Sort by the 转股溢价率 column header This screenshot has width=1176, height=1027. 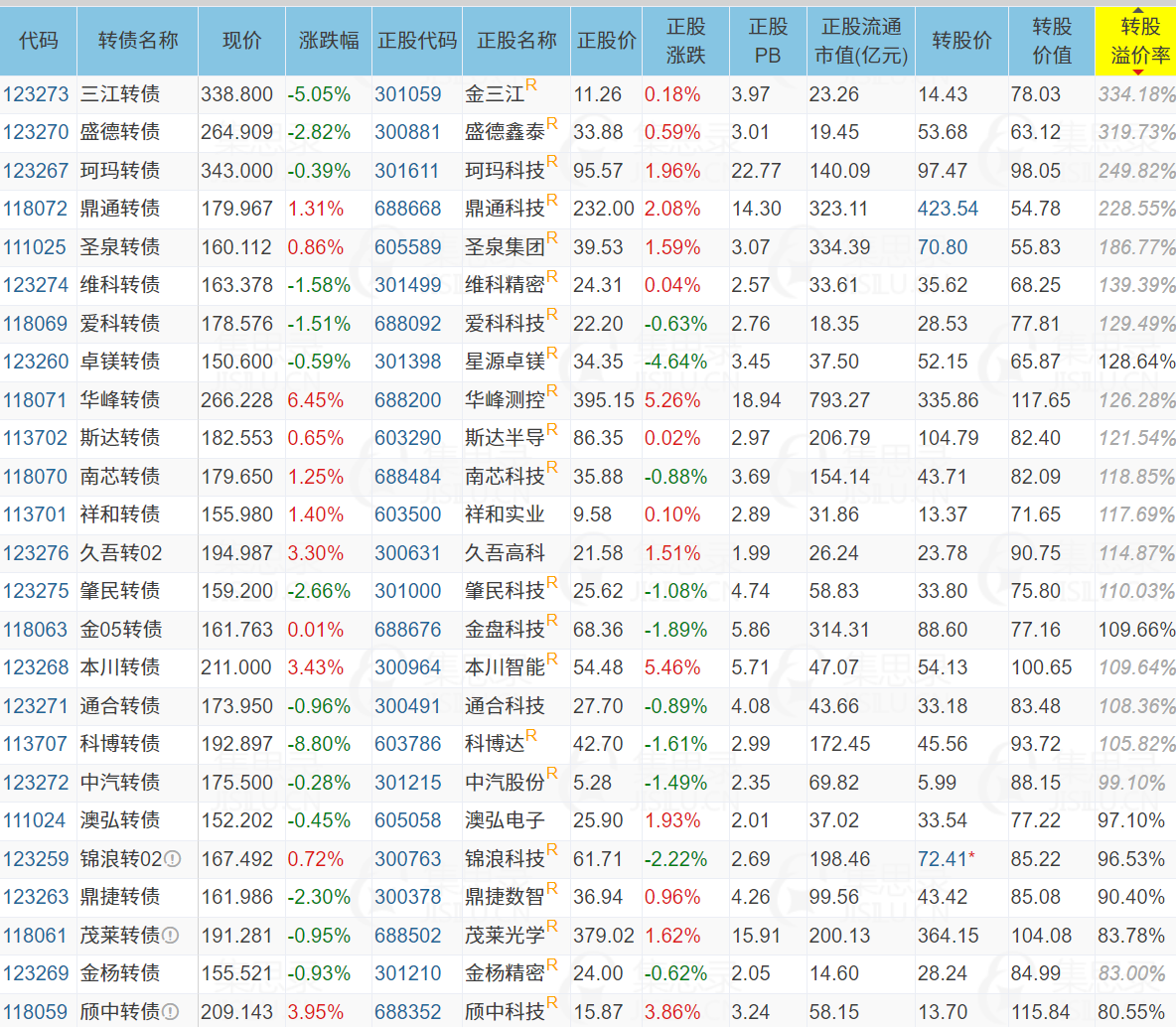[x=1135, y=42]
